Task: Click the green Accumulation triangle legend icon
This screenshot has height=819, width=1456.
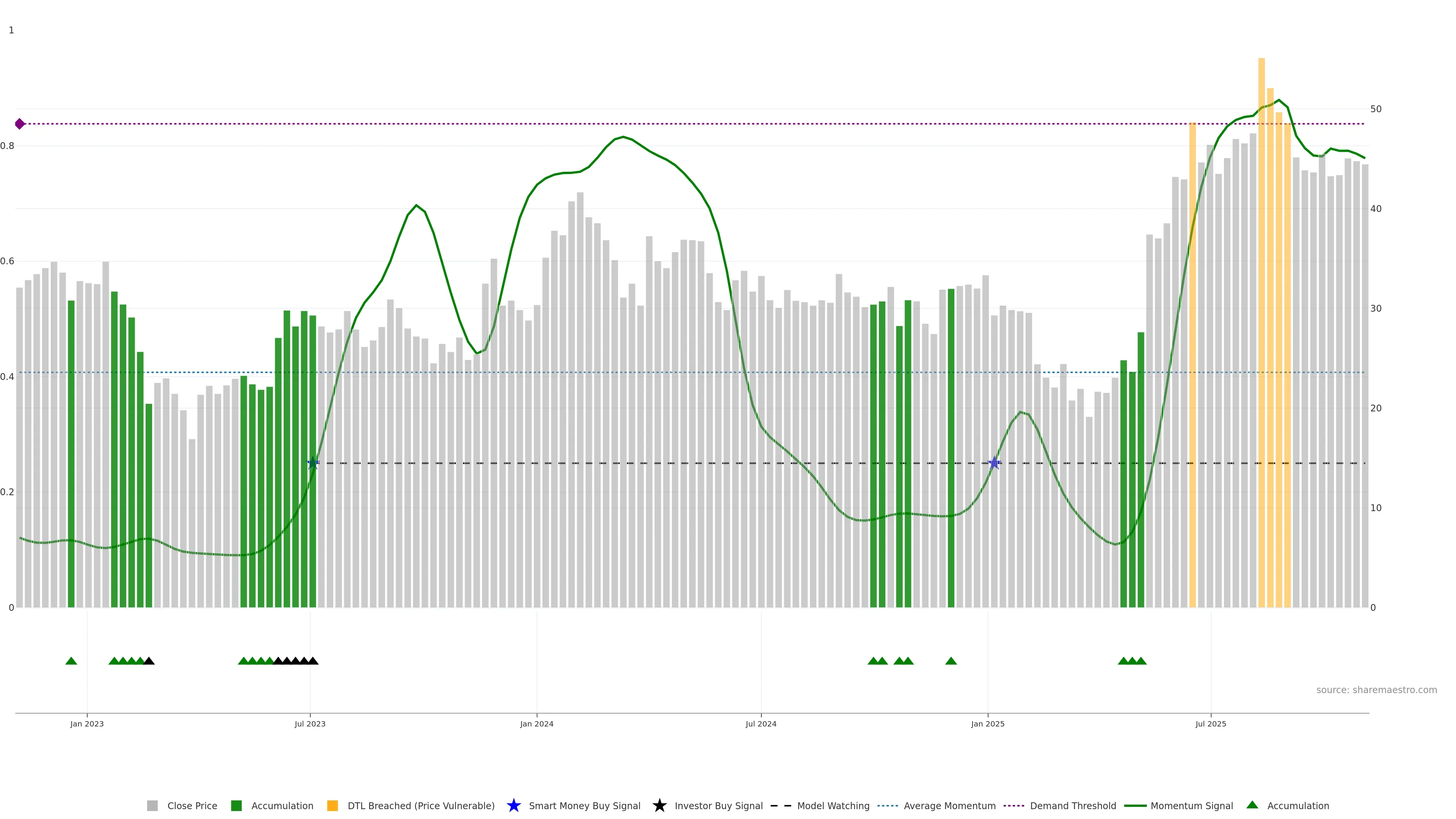Action: [1252, 805]
